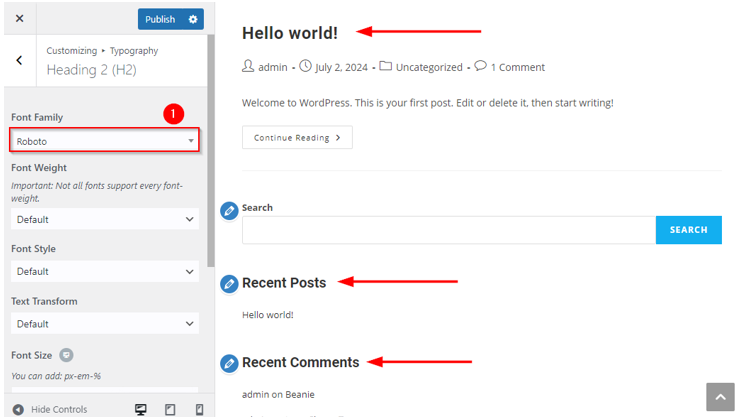747x417 pixels.
Task: Click the Beanie comment link
Action: click(x=300, y=395)
